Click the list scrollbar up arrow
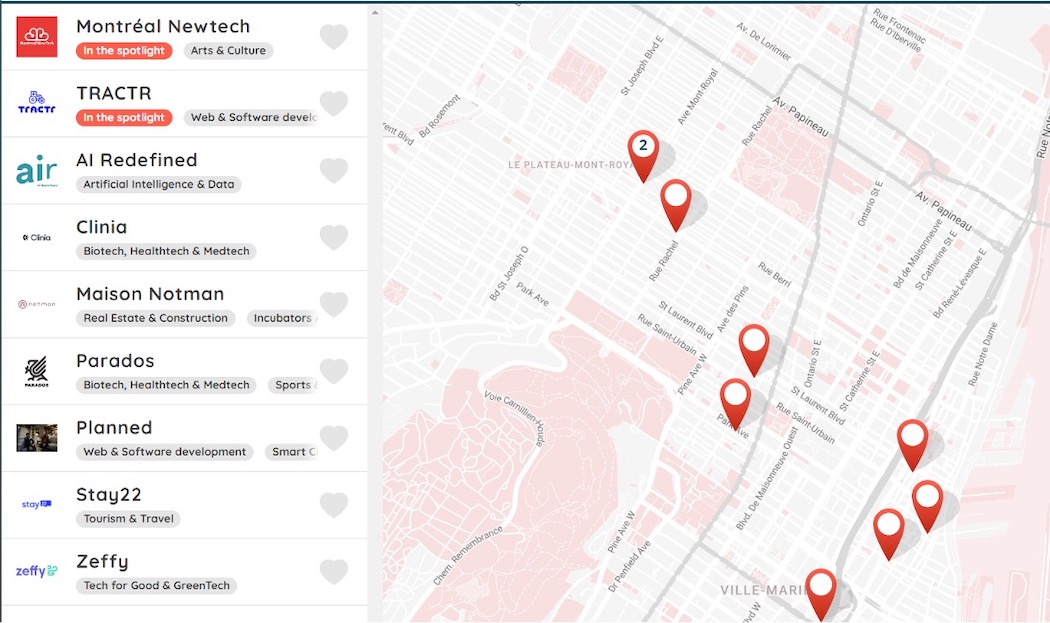 [375, 13]
